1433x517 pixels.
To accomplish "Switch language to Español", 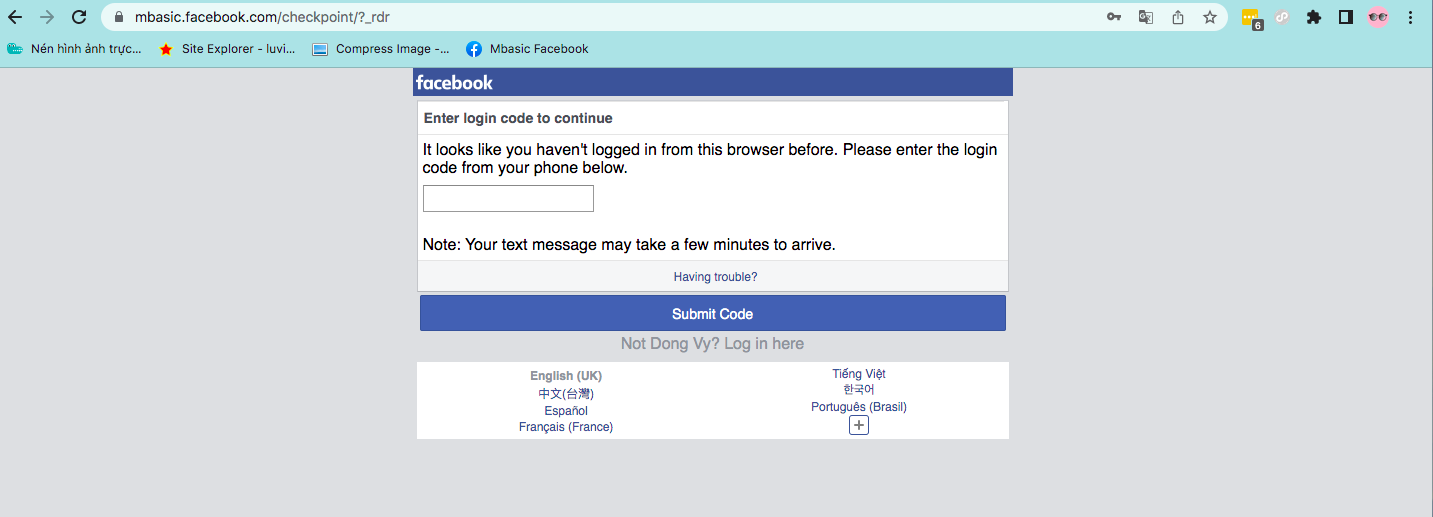I will click(x=566, y=411).
